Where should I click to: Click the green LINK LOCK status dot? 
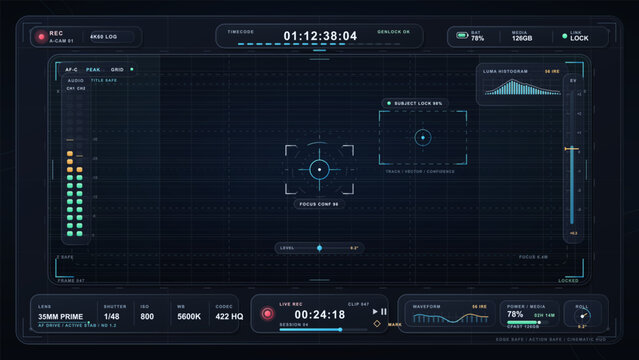[564, 36]
